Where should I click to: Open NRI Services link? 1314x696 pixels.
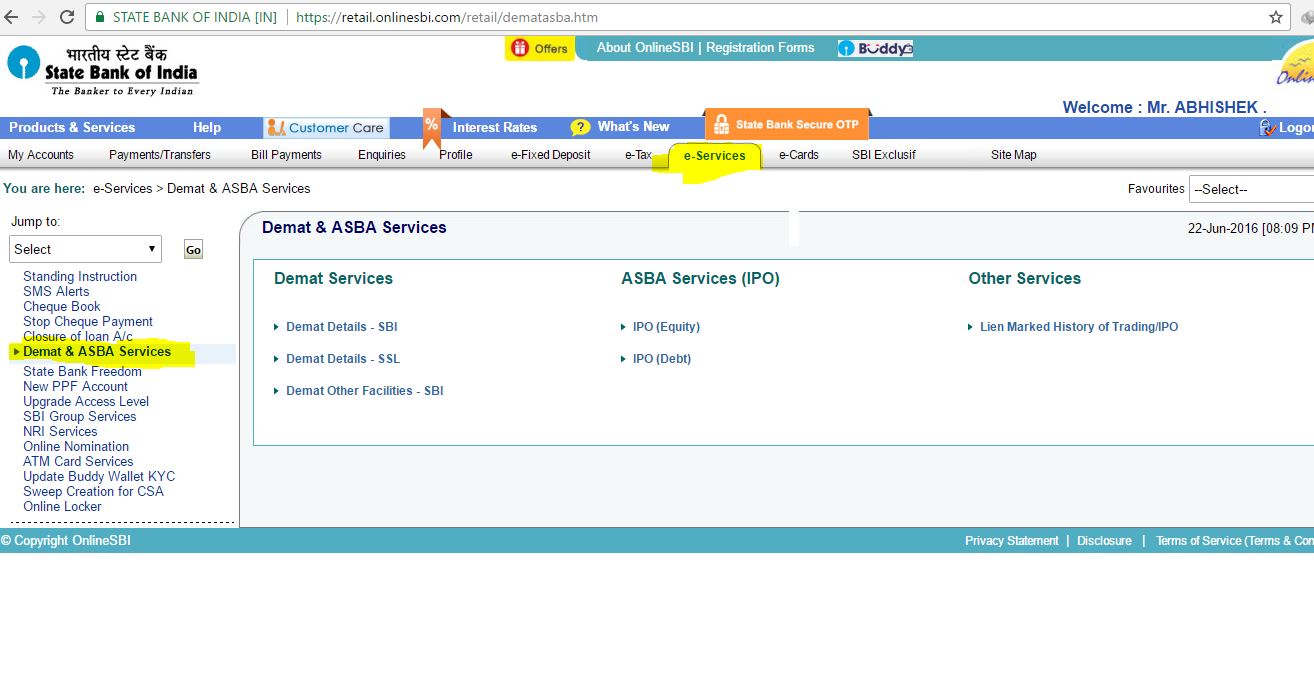pos(60,432)
